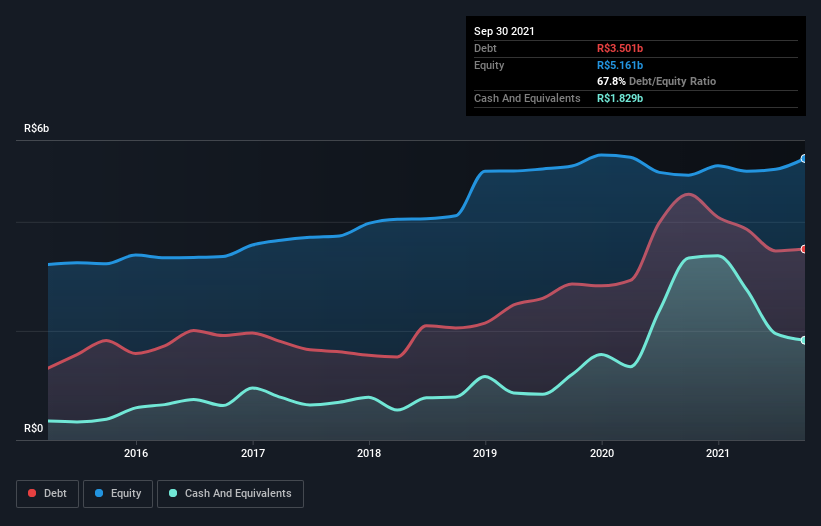
Task: Select the 2020 x-axis label
Action: pos(602,453)
